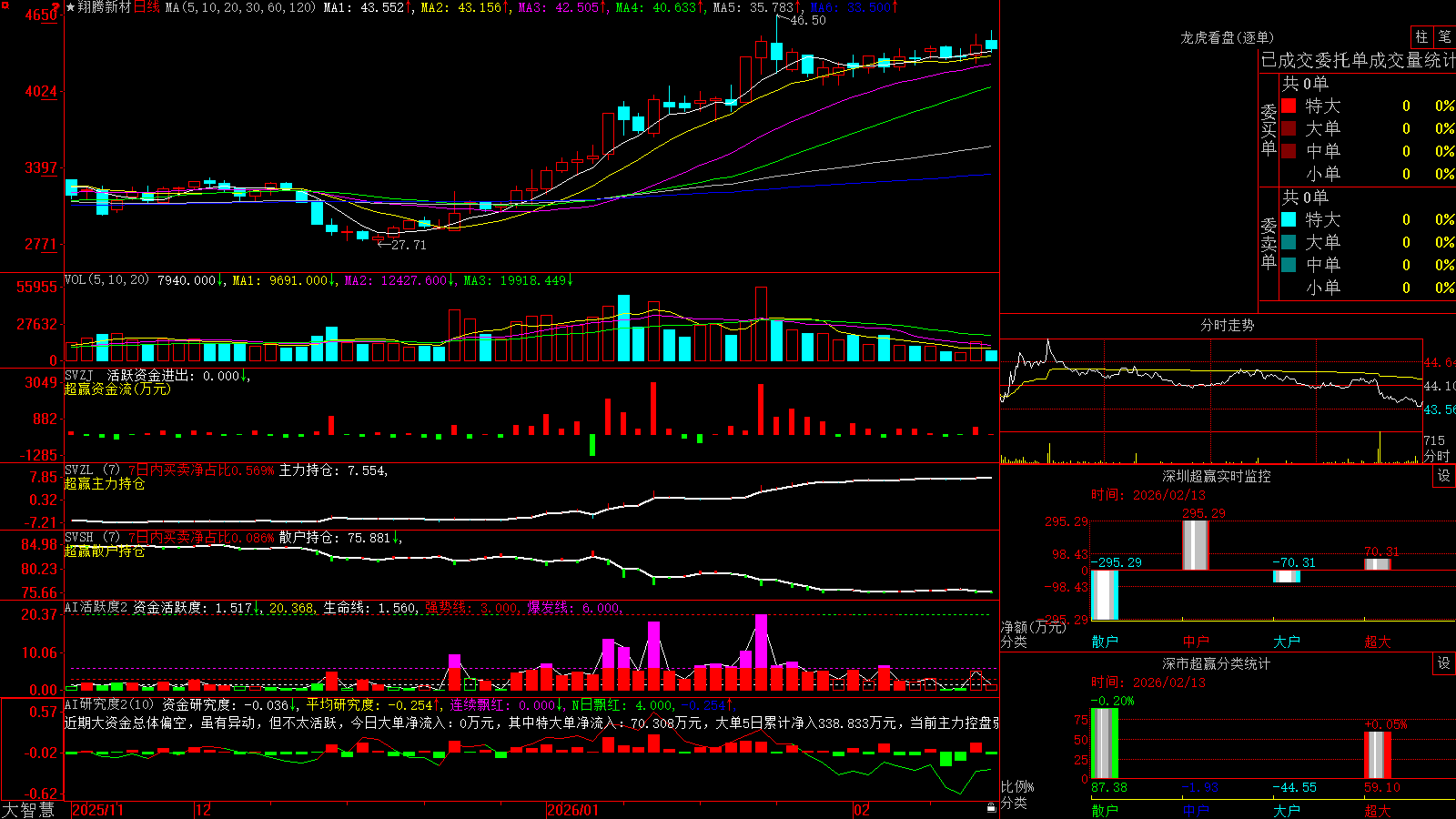This screenshot has width=1456, height=819.
Task: Click the green 散户 bar showing -0.20%
Action: [x=1104, y=743]
